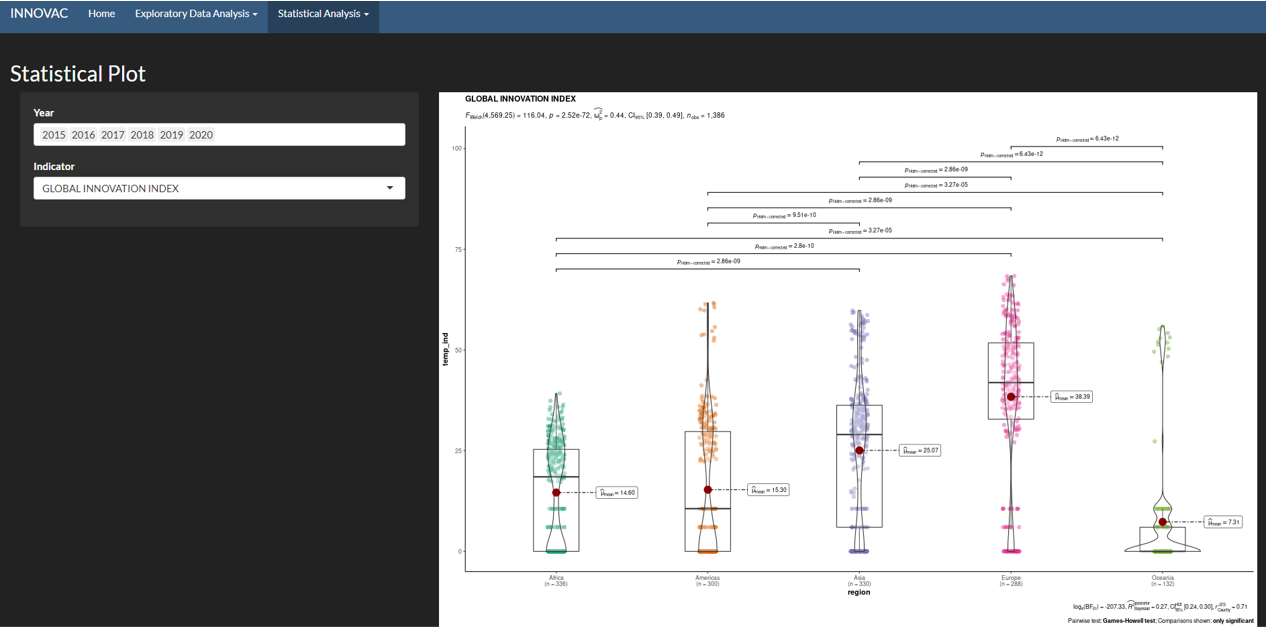
Task: Click Asia mean label showing 25.07
Action: (920, 451)
